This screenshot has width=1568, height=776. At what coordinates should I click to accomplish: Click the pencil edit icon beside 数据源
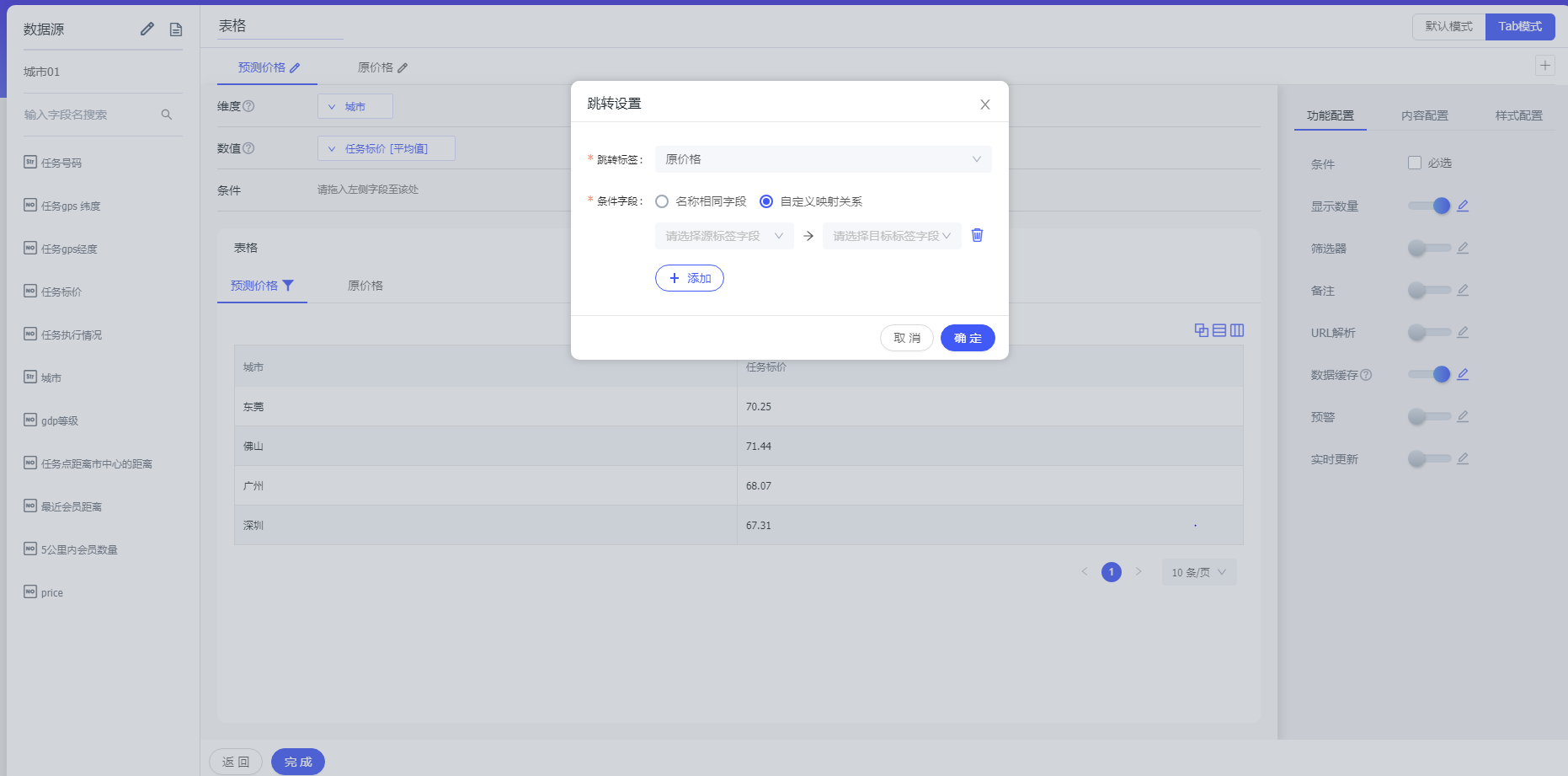click(x=147, y=29)
